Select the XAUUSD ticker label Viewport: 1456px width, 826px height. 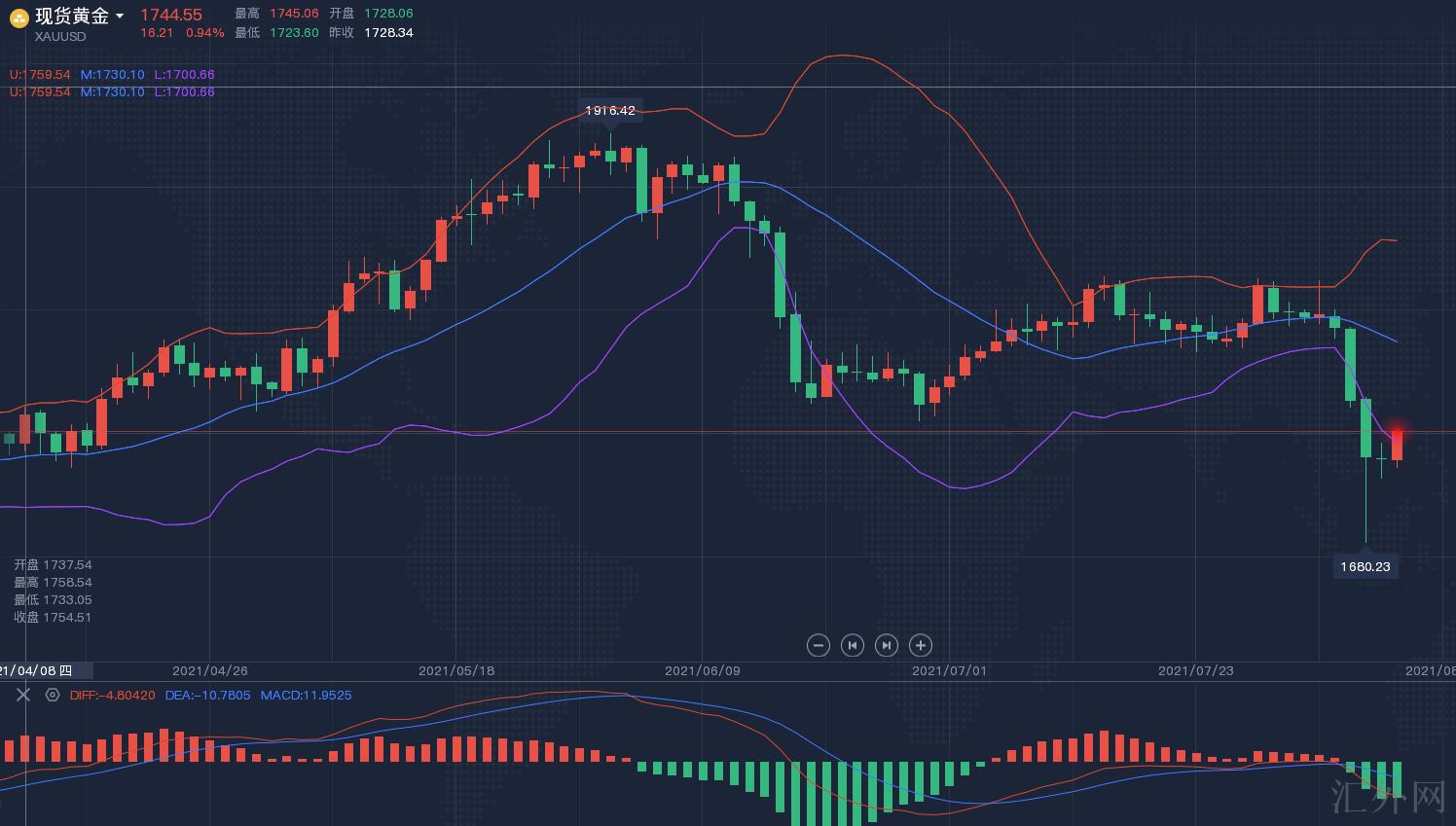(x=60, y=37)
